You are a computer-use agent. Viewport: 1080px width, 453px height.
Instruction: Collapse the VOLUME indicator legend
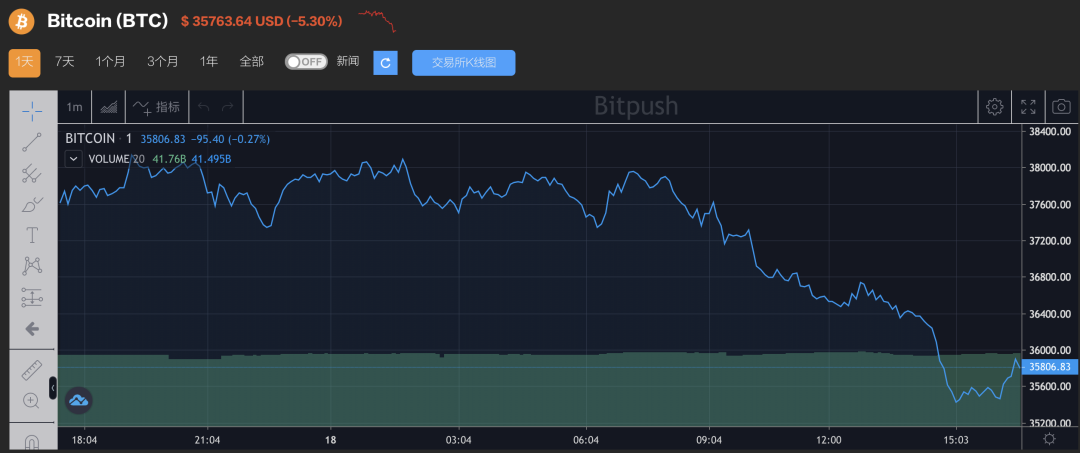(x=73, y=159)
